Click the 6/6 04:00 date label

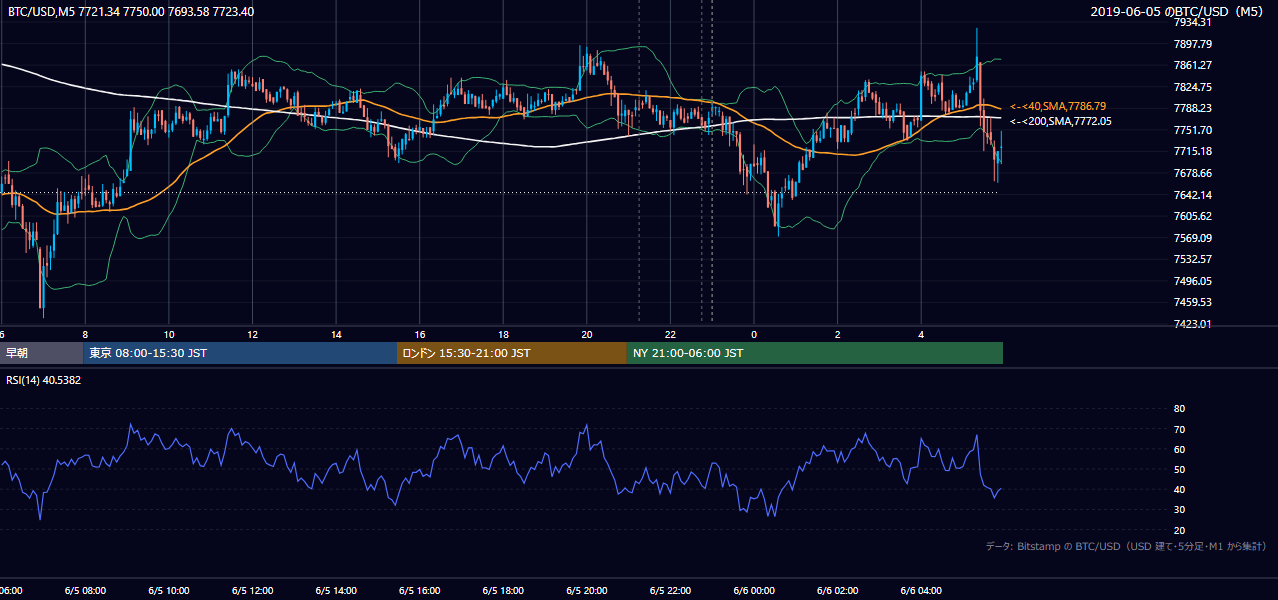pyautogui.click(x=921, y=591)
